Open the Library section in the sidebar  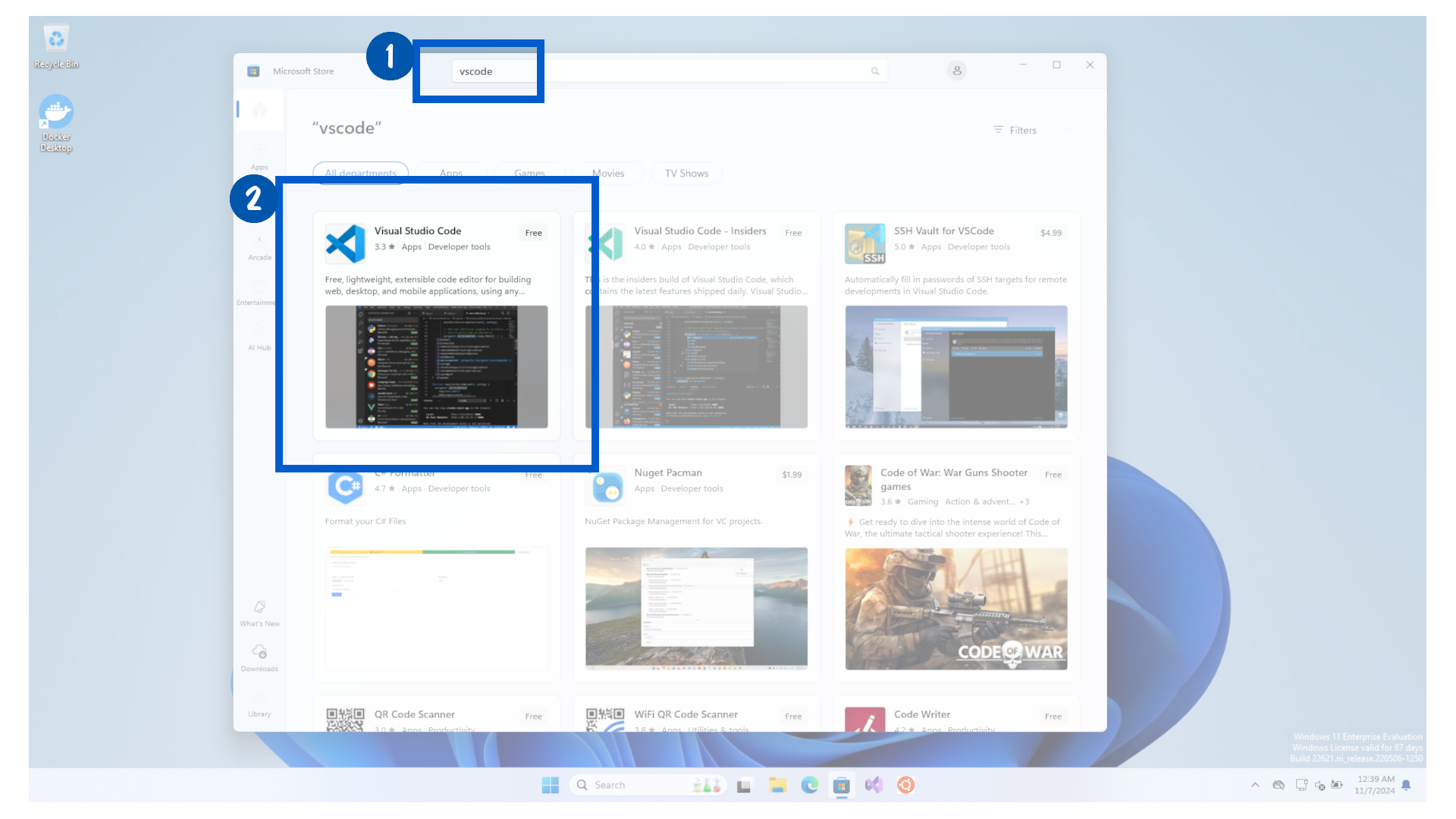259,704
